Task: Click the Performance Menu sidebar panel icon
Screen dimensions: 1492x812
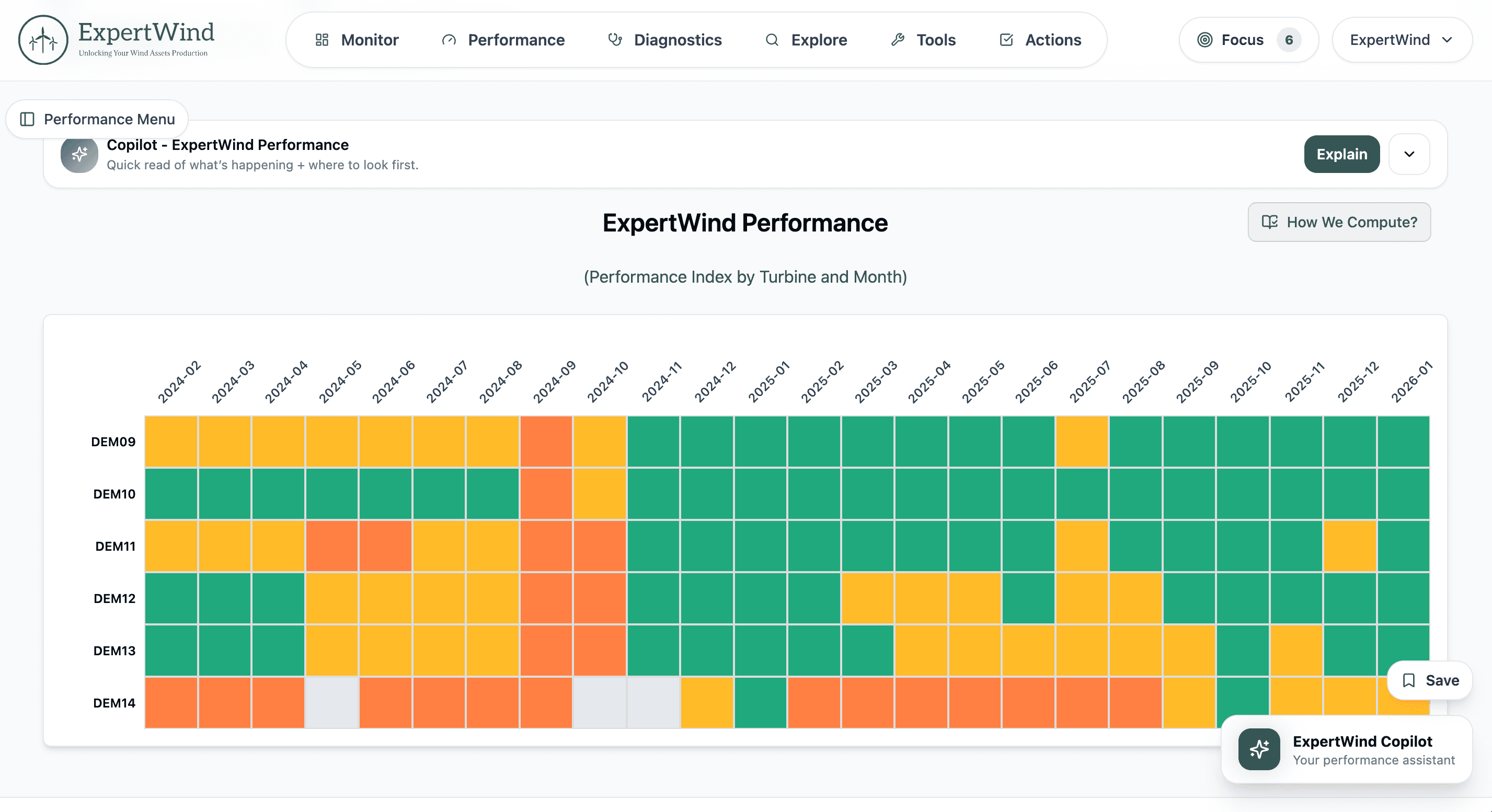Action: click(x=27, y=119)
